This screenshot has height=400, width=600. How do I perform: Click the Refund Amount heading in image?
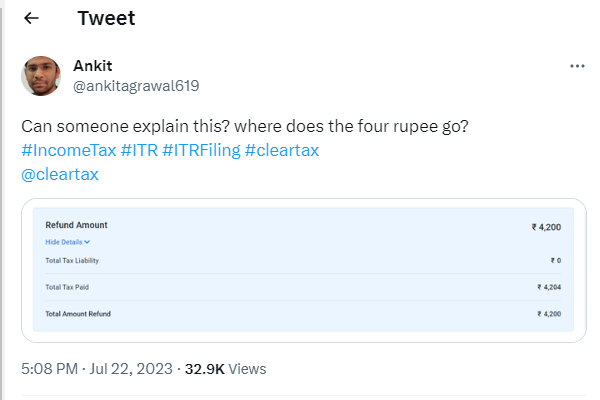(76, 225)
